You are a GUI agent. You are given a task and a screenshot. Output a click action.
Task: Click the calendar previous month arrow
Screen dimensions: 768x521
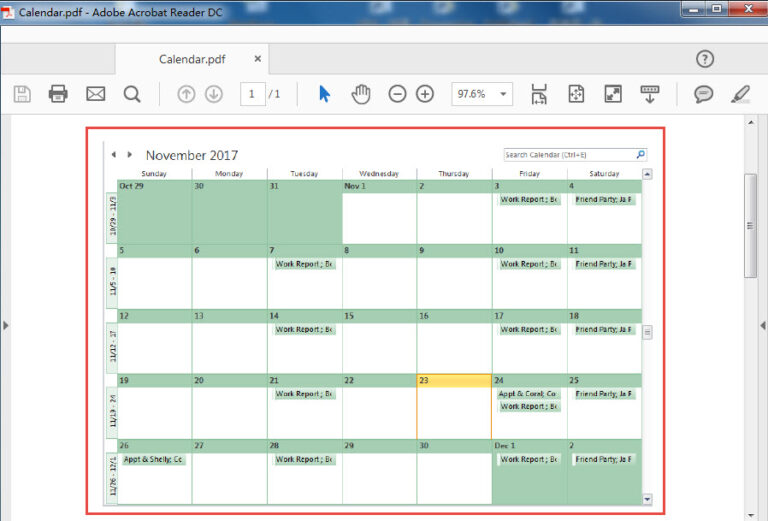[x=114, y=154]
